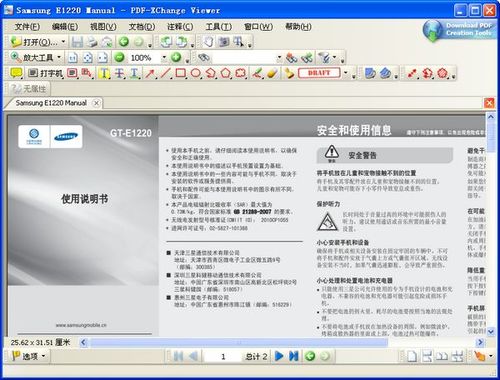Viewport: 500px width, 380px height.
Task: Click the DRAFT stamp preview
Action: (x=319, y=73)
